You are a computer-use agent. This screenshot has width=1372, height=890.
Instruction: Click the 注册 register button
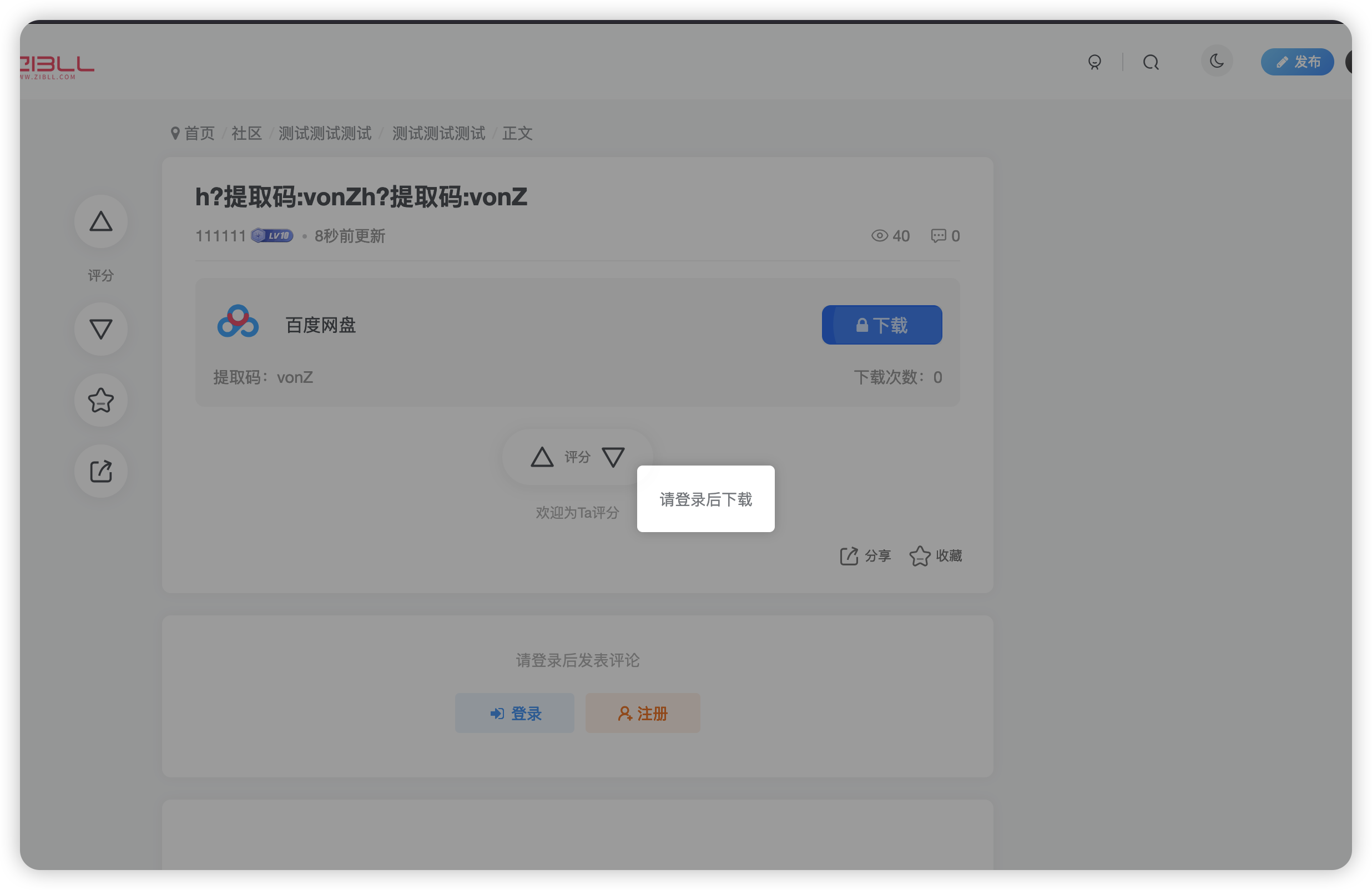click(x=642, y=713)
